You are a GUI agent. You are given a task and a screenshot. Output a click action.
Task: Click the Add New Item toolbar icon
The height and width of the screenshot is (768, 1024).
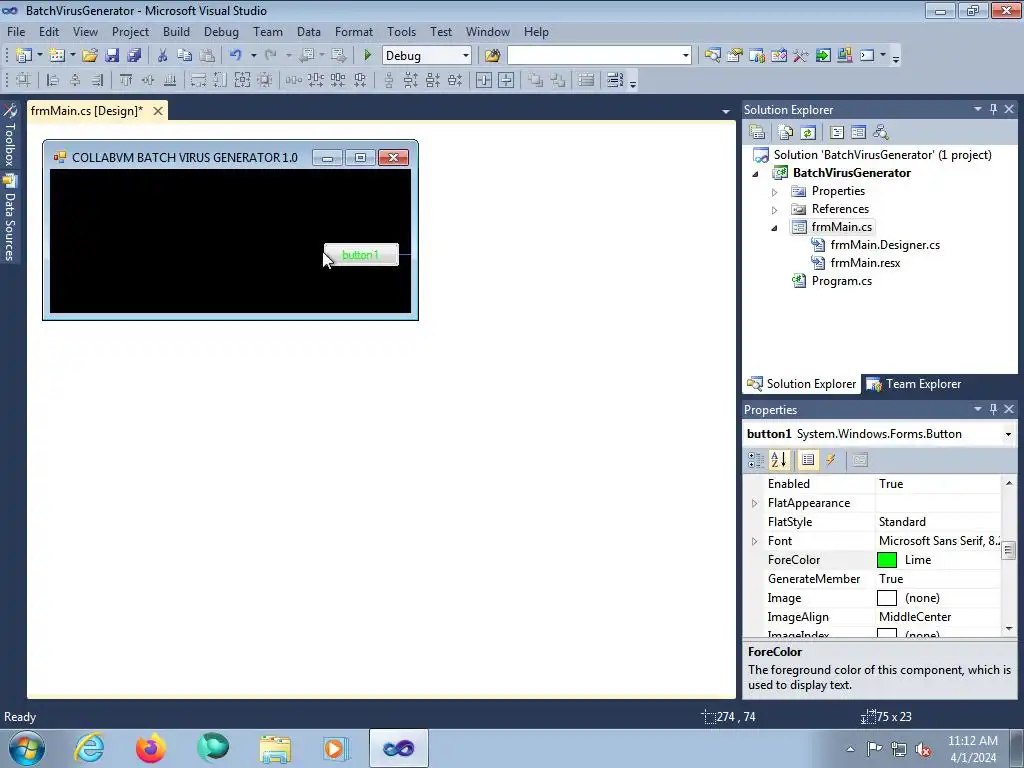click(x=57, y=56)
